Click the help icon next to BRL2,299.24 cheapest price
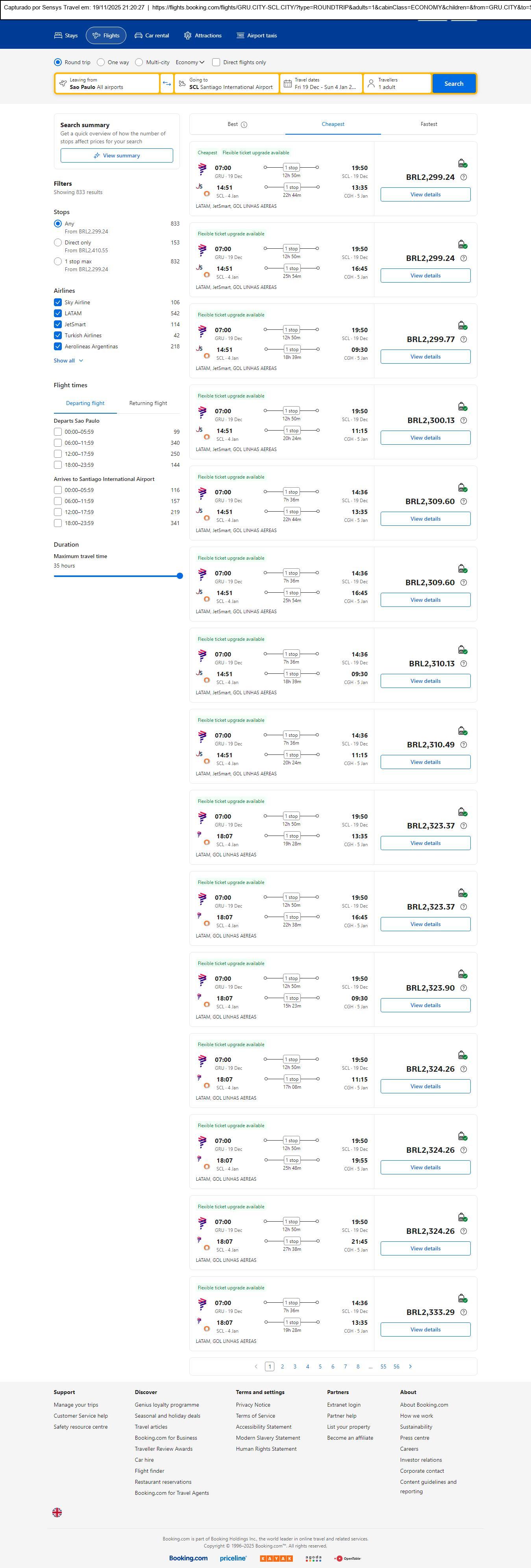Viewport: 531px width, 1568px height. tap(463, 177)
